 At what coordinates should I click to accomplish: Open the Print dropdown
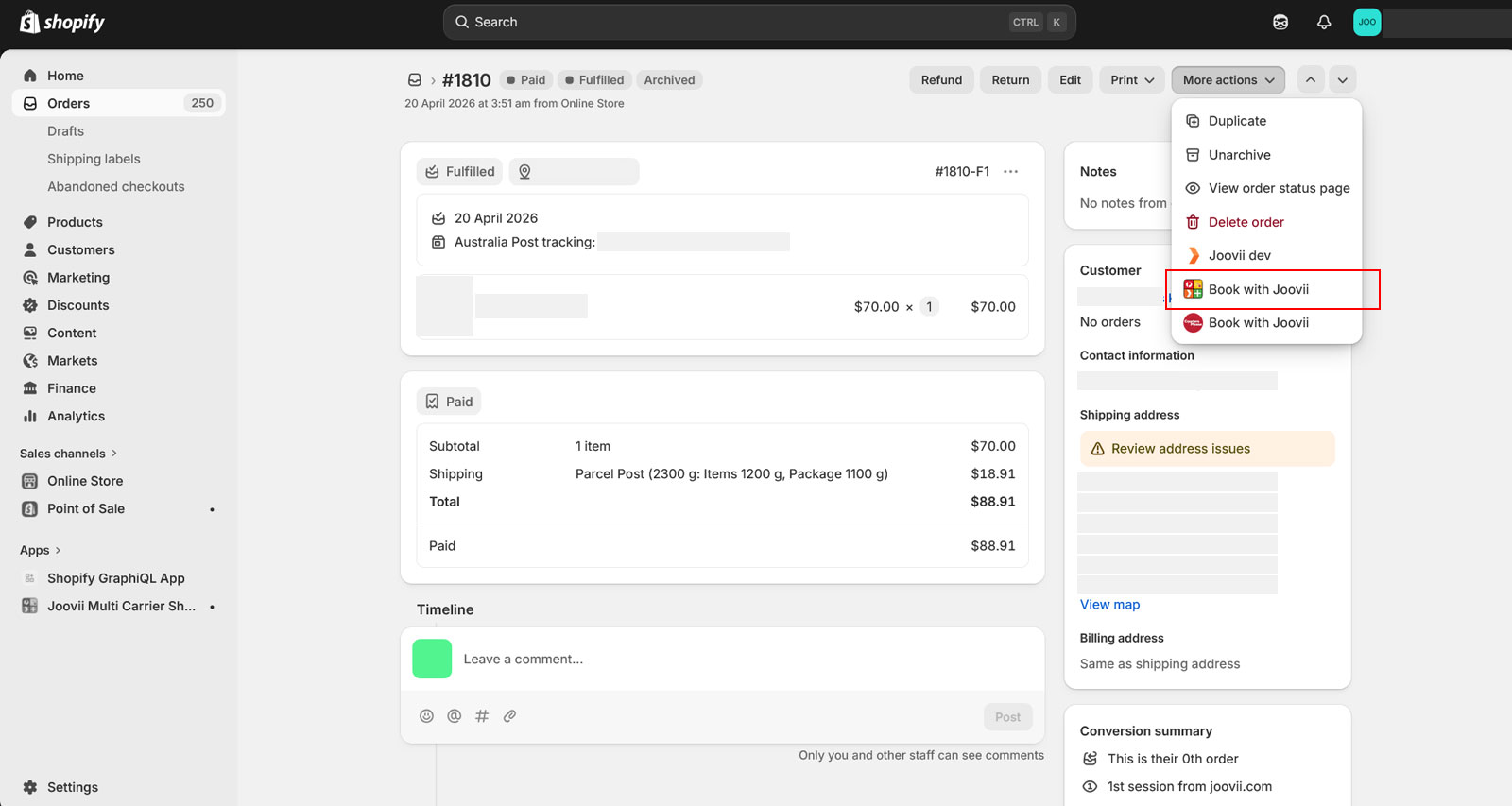pyautogui.click(x=1132, y=80)
